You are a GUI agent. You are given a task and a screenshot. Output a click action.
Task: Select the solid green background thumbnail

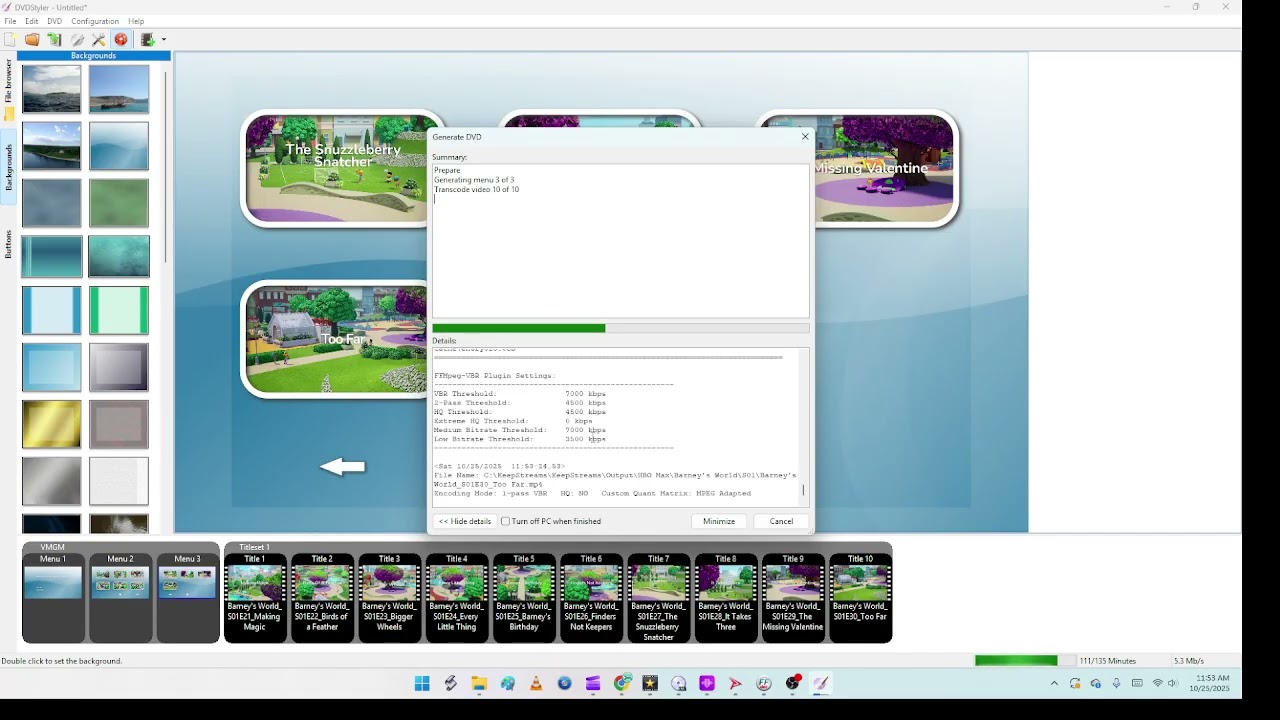(x=118, y=203)
